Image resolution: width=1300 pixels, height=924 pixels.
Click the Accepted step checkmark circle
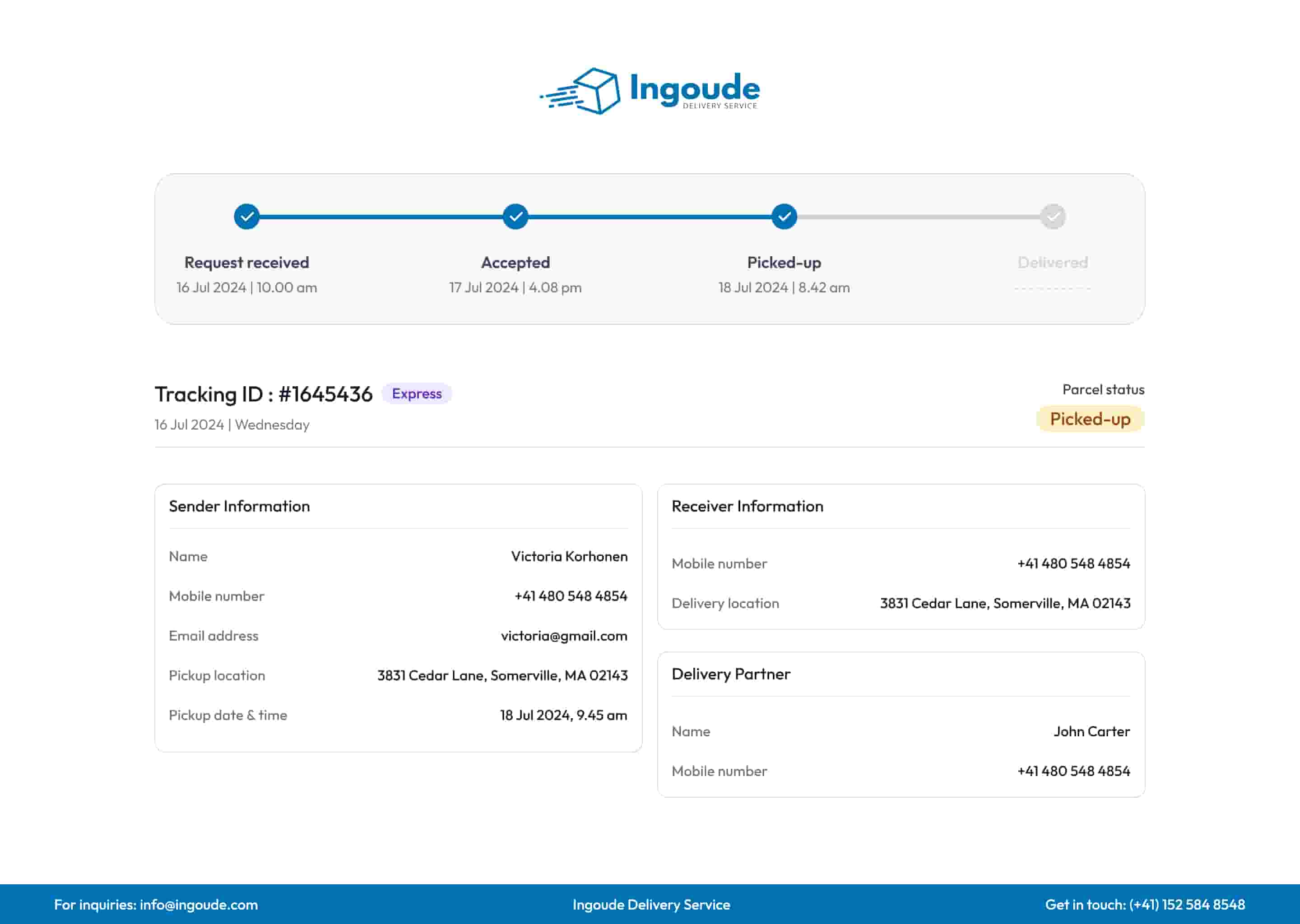515,217
